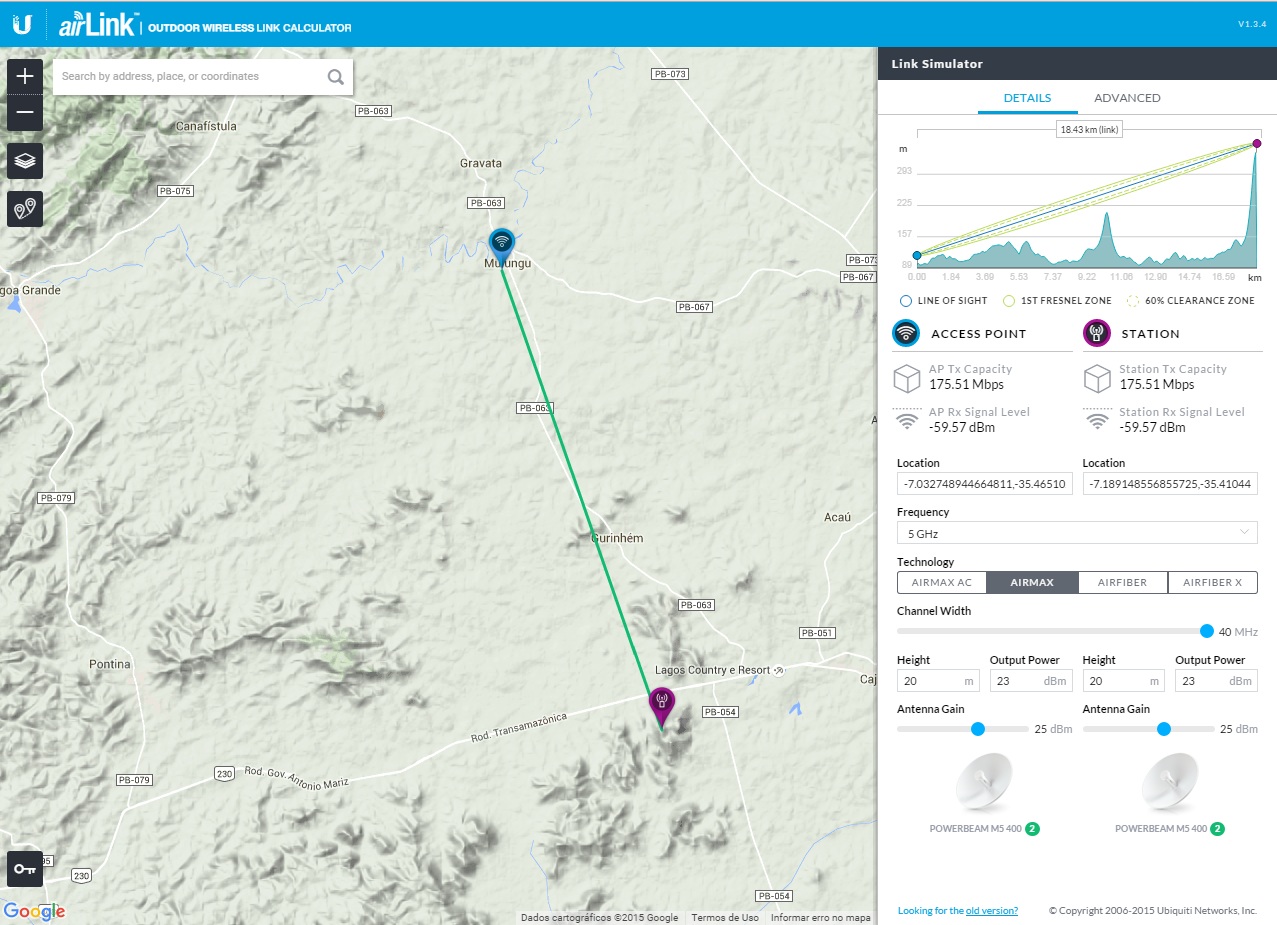Open the map layers selector
This screenshot has height=925, width=1277.
point(25,160)
